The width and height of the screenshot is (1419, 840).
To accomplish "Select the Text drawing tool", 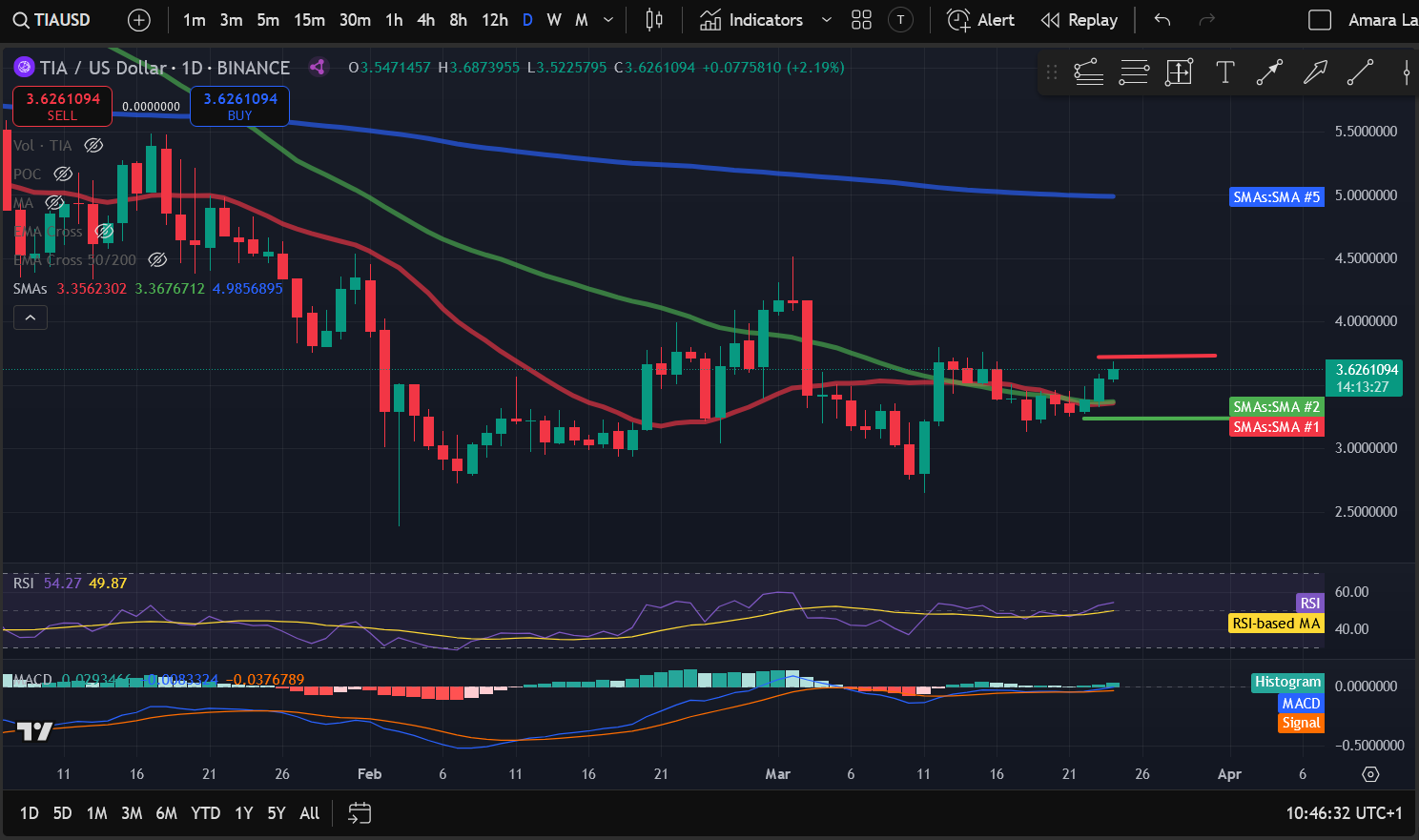I will [x=1224, y=72].
